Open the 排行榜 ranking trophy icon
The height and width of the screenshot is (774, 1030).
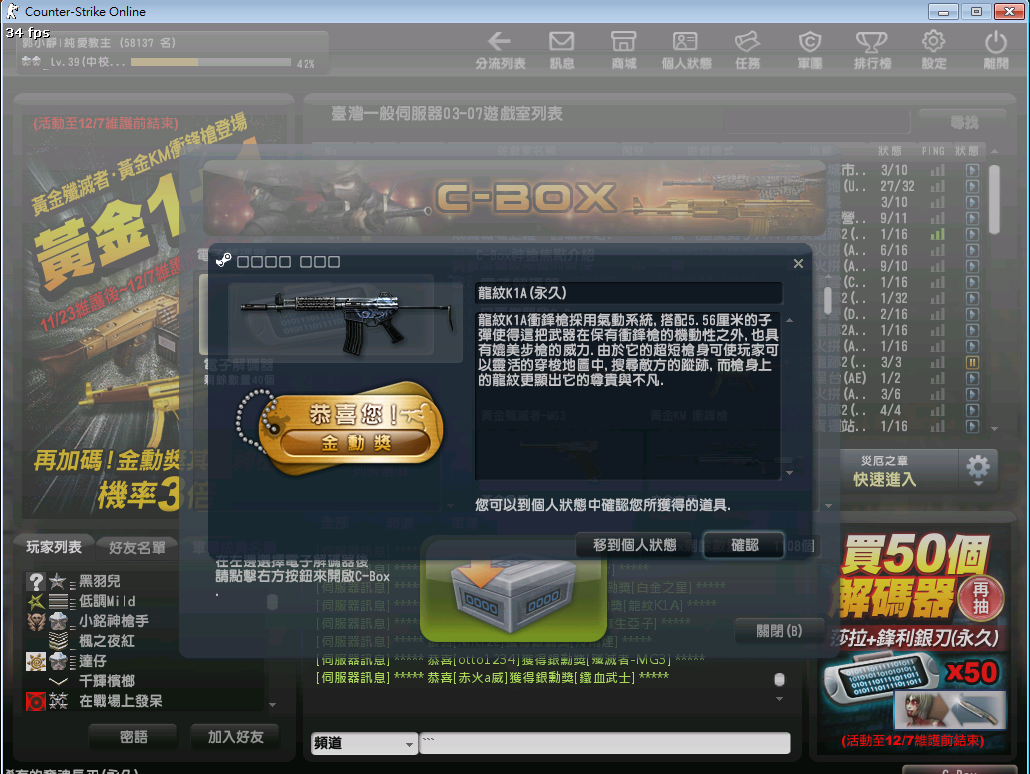872,51
